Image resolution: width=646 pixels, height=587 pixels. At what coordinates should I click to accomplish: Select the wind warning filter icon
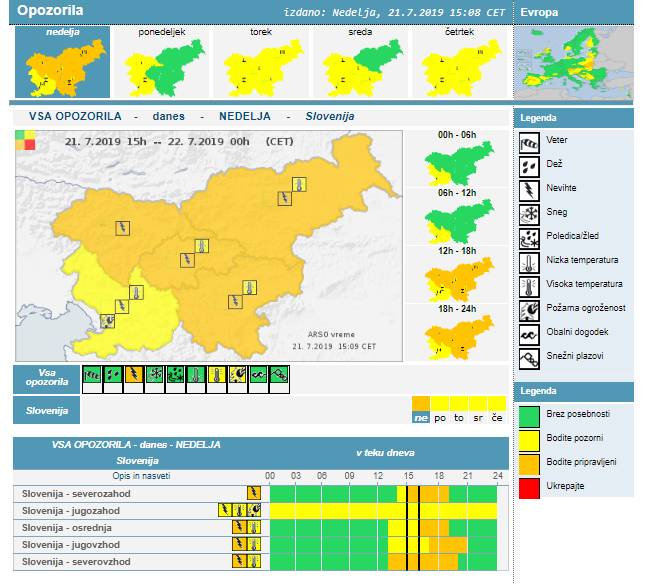point(91,375)
